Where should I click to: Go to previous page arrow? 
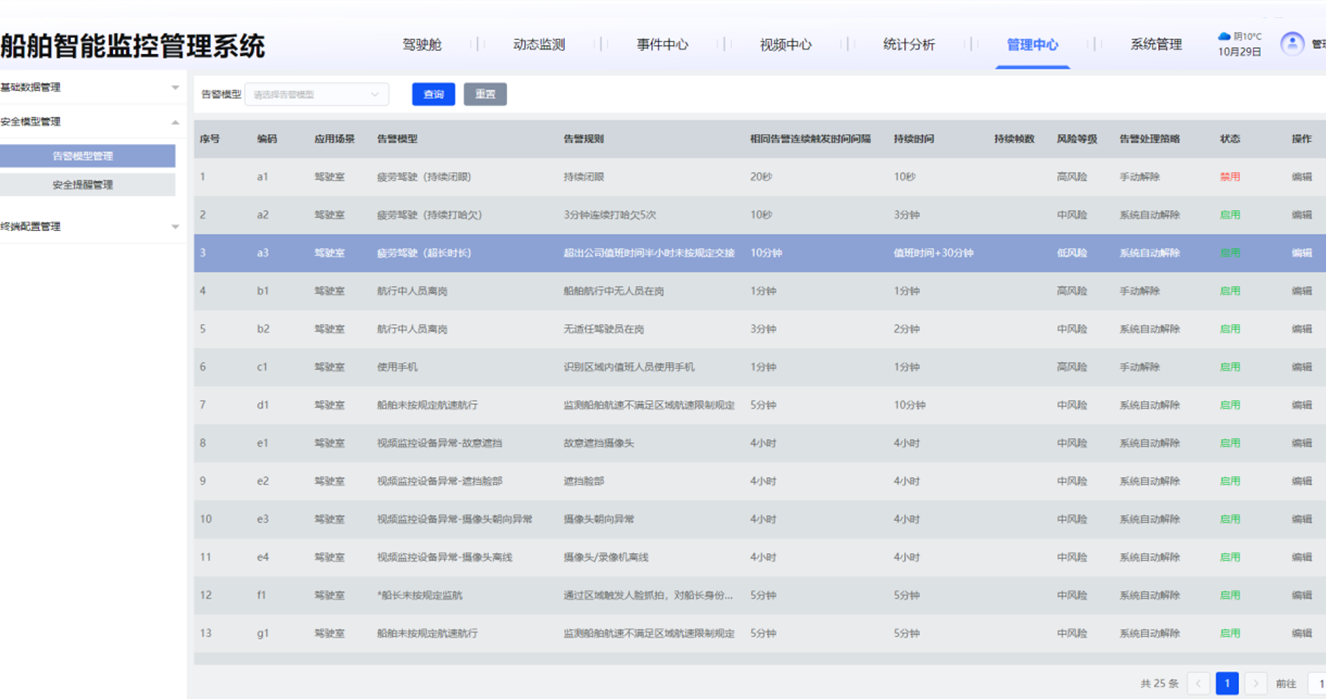1198,684
